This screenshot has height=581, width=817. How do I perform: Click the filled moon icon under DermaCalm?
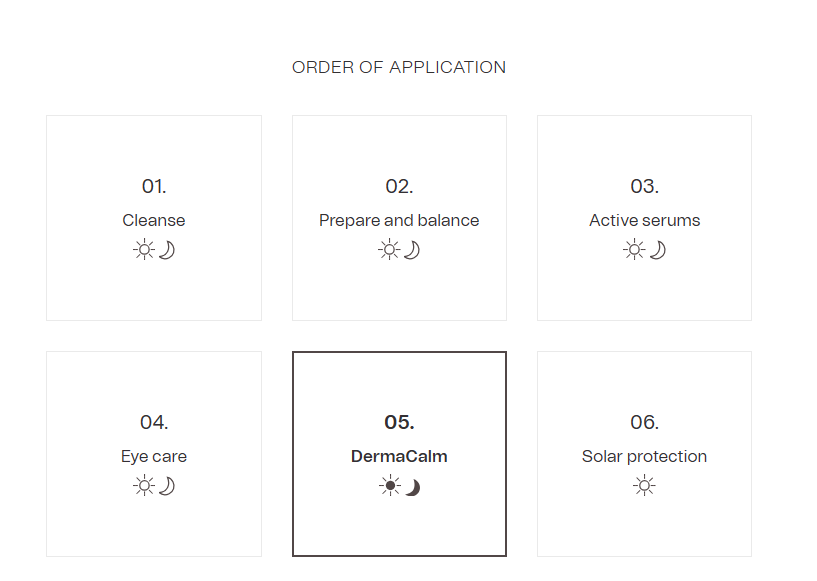[412, 487]
